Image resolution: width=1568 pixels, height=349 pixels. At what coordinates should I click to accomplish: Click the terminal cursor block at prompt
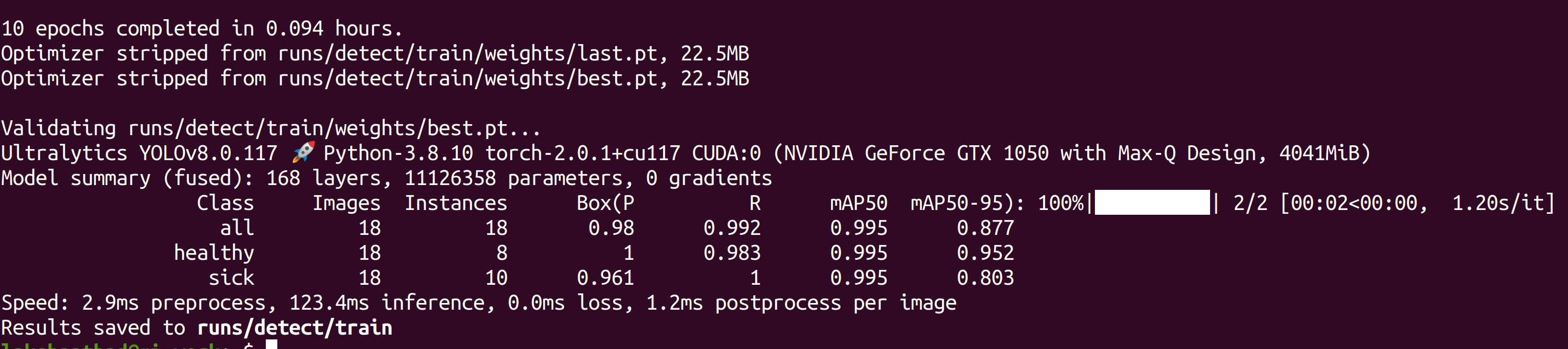point(272,345)
